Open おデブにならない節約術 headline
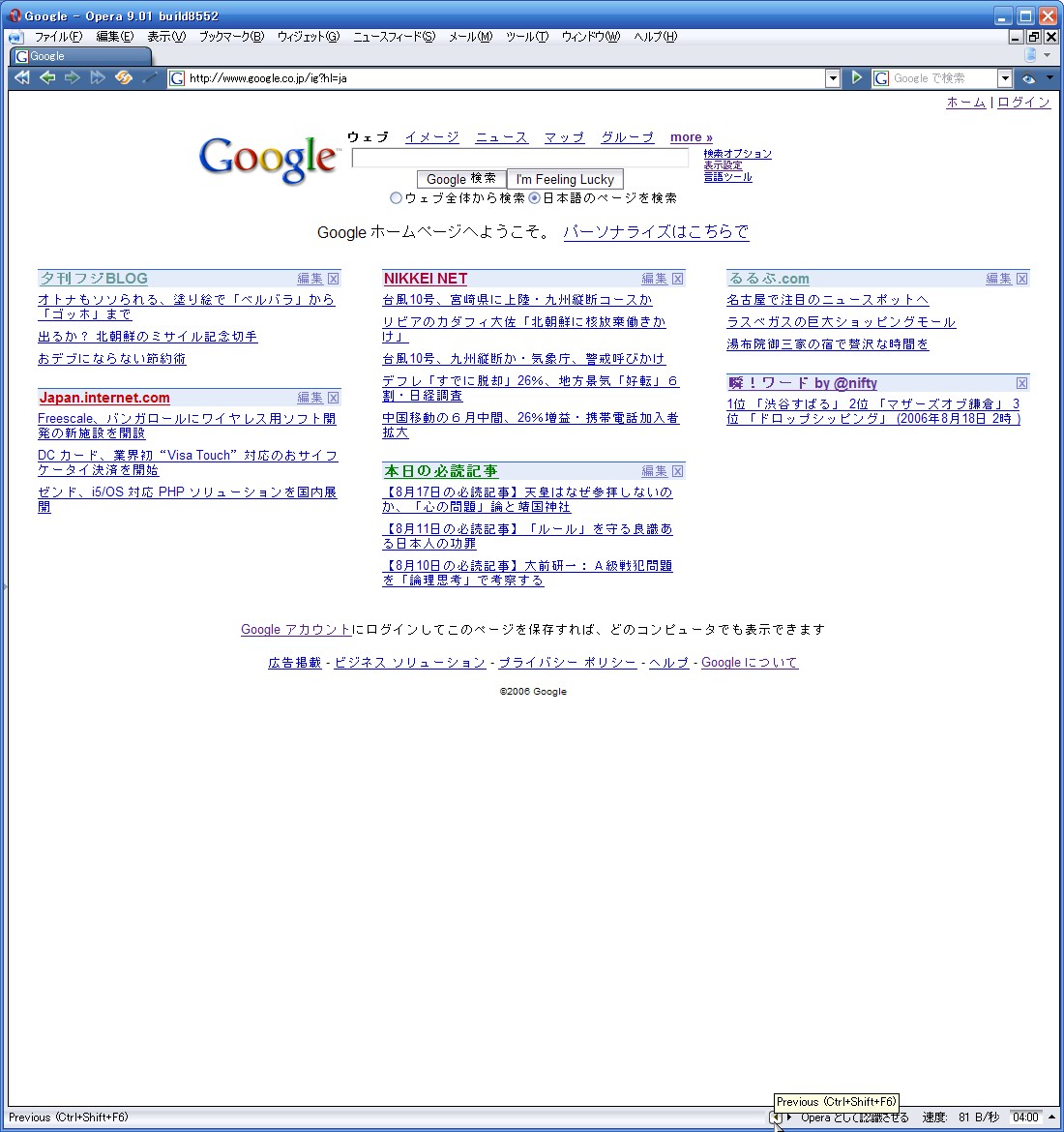1064x1132 pixels. tap(112, 359)
